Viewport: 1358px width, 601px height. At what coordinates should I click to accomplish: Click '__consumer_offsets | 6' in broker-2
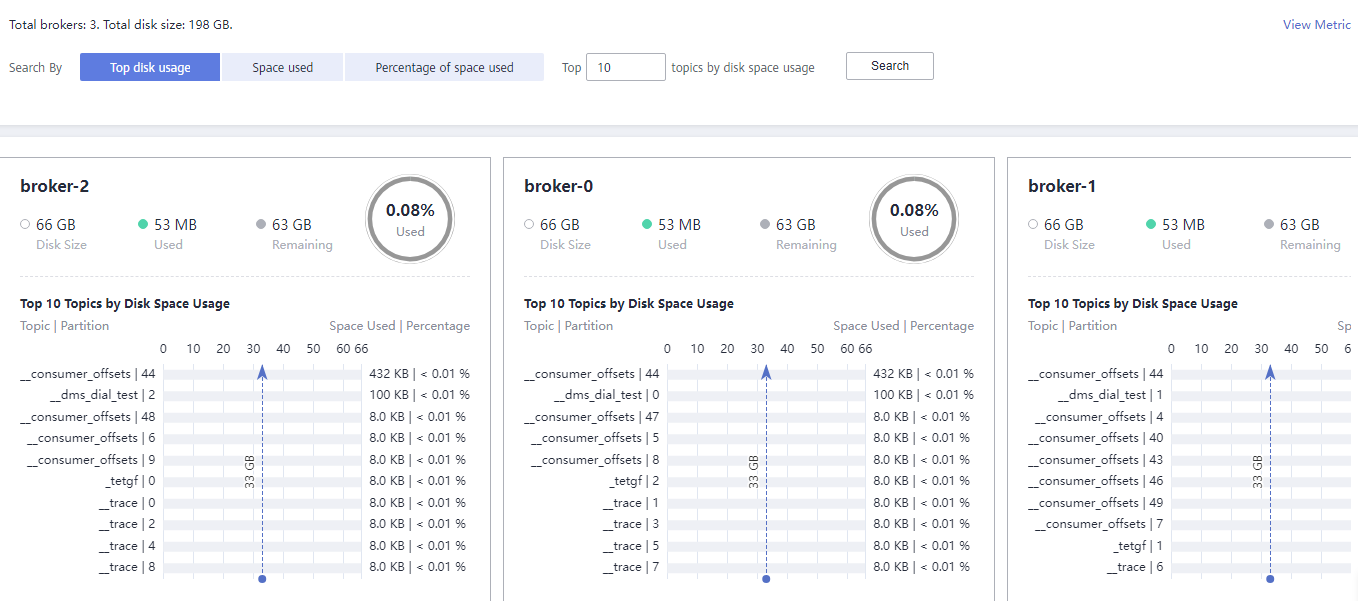click(x=91, y=438)
